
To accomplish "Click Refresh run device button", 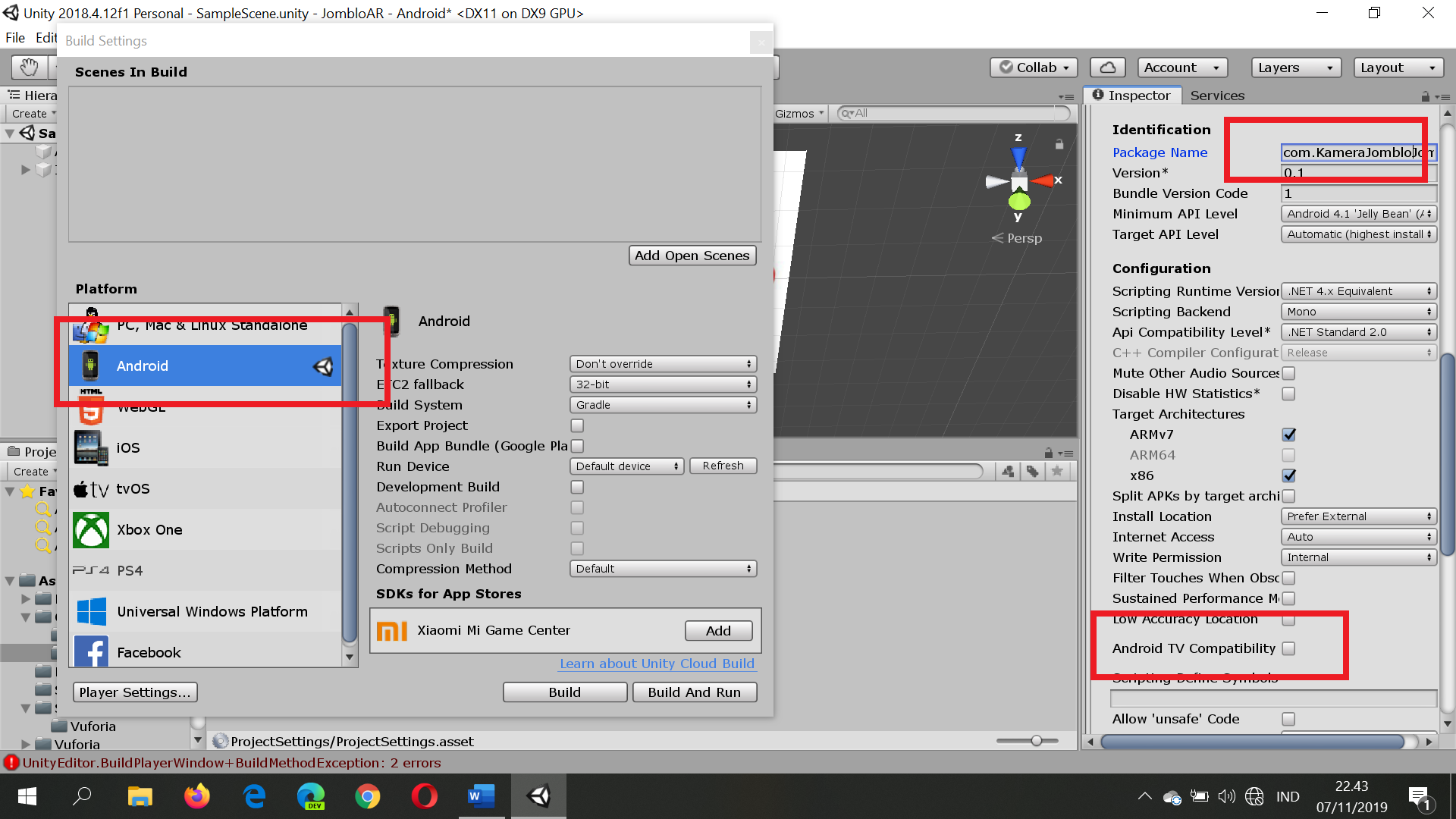I will [x=723, y=466].
